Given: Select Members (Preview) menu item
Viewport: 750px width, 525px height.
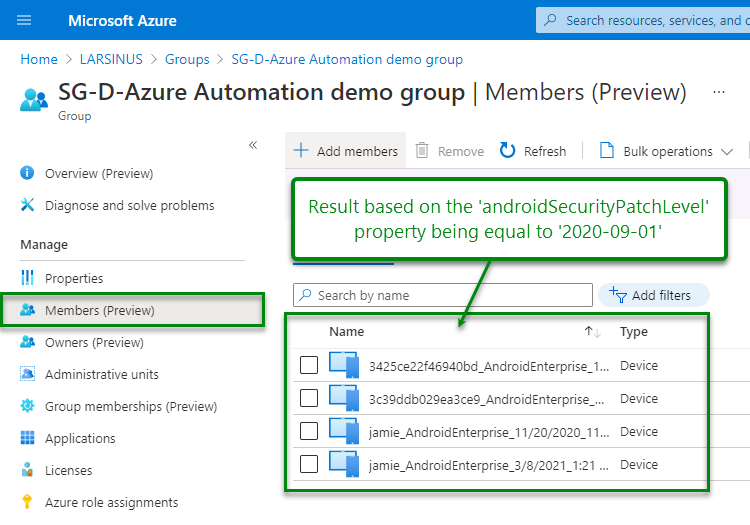Looking at the screenshot, I should [100, 310].
